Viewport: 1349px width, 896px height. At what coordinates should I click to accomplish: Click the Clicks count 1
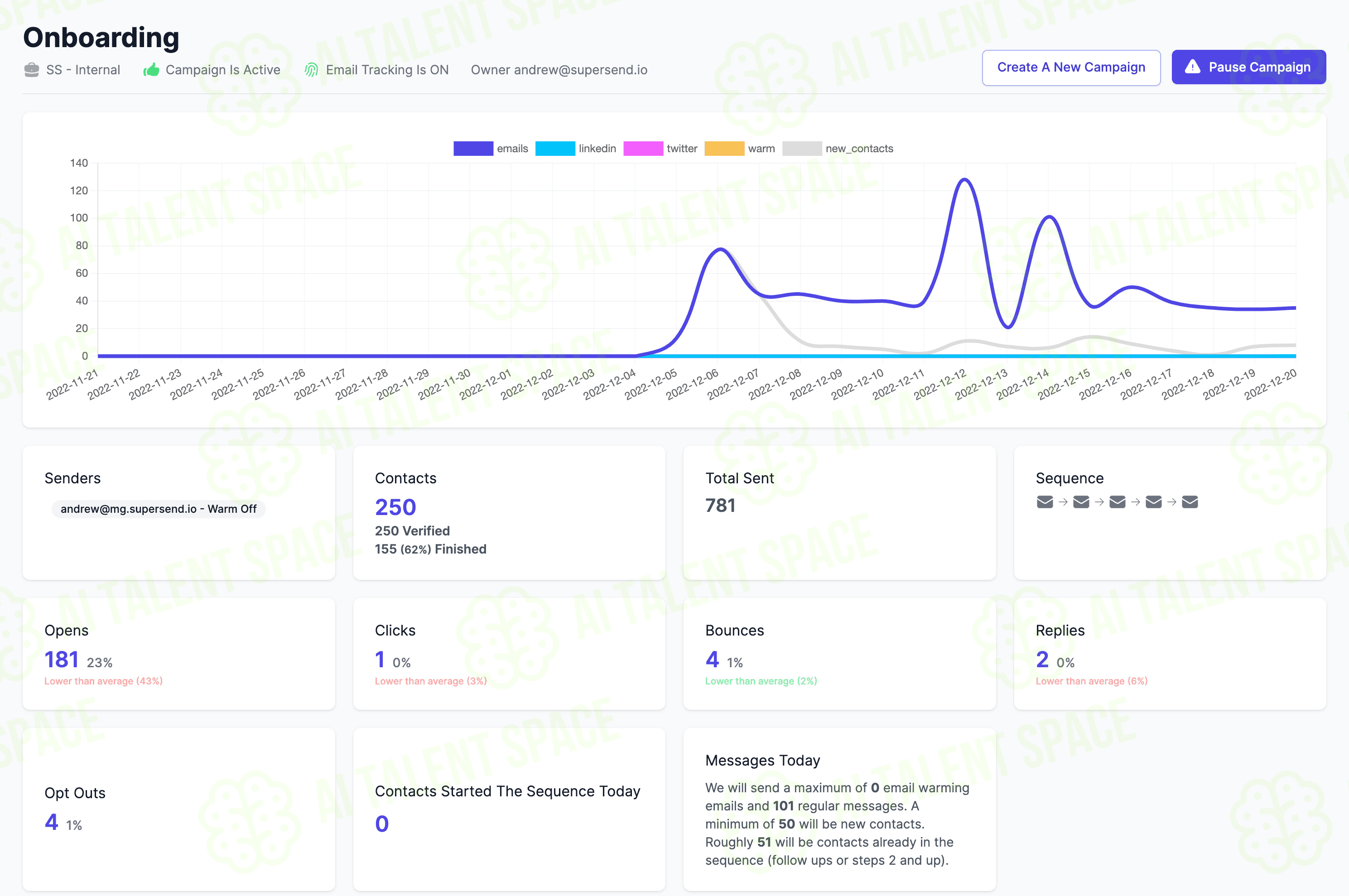pos(380,660)
